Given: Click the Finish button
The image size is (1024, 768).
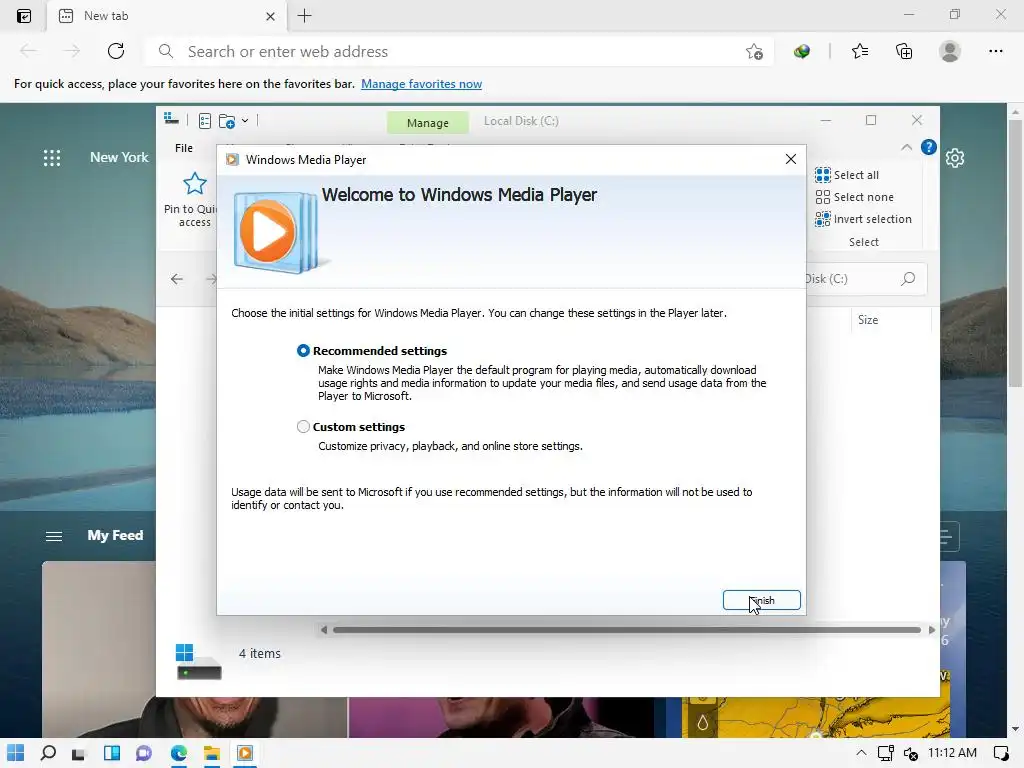Looking at the screenshot, I should (x=761, y=600).
